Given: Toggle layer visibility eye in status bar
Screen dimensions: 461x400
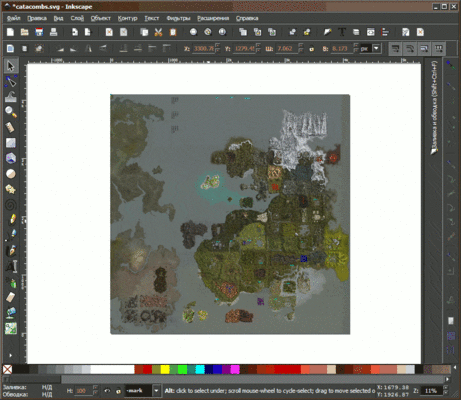Looking at the screenshot, I should point(107,391).
